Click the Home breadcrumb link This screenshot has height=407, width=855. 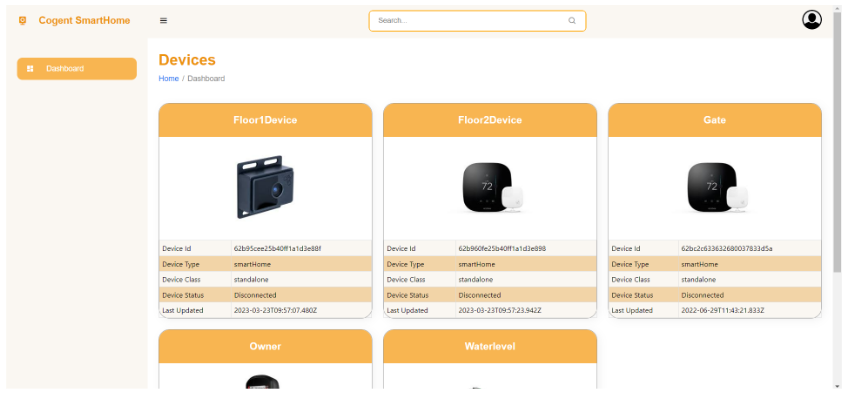tap(168, 78)
